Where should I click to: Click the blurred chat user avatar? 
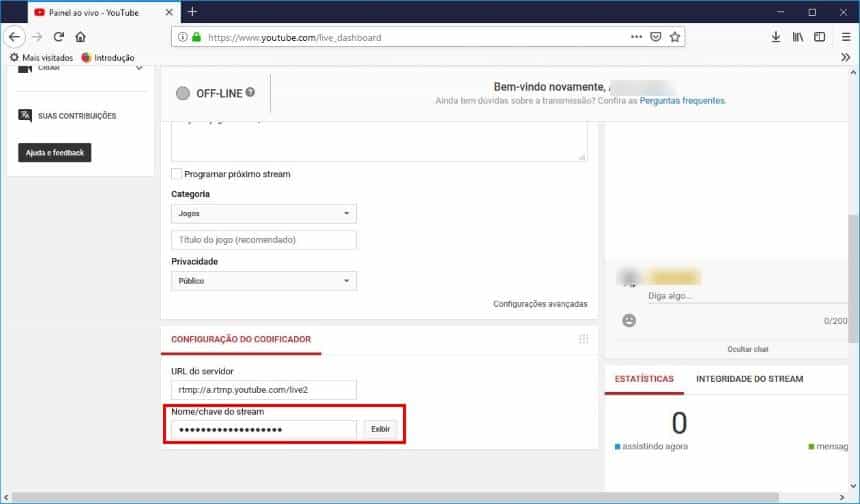point(630,277)
